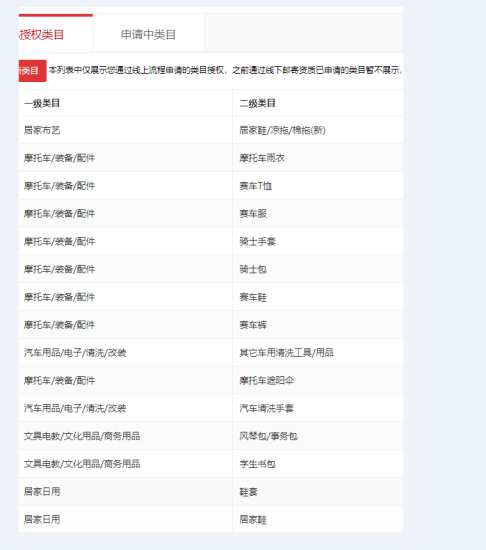Image resolution: width=486 pixels, height=550 pixels.
Task: Click the red 类目 button
Action: pyautogui.click(x=32, y=71)
